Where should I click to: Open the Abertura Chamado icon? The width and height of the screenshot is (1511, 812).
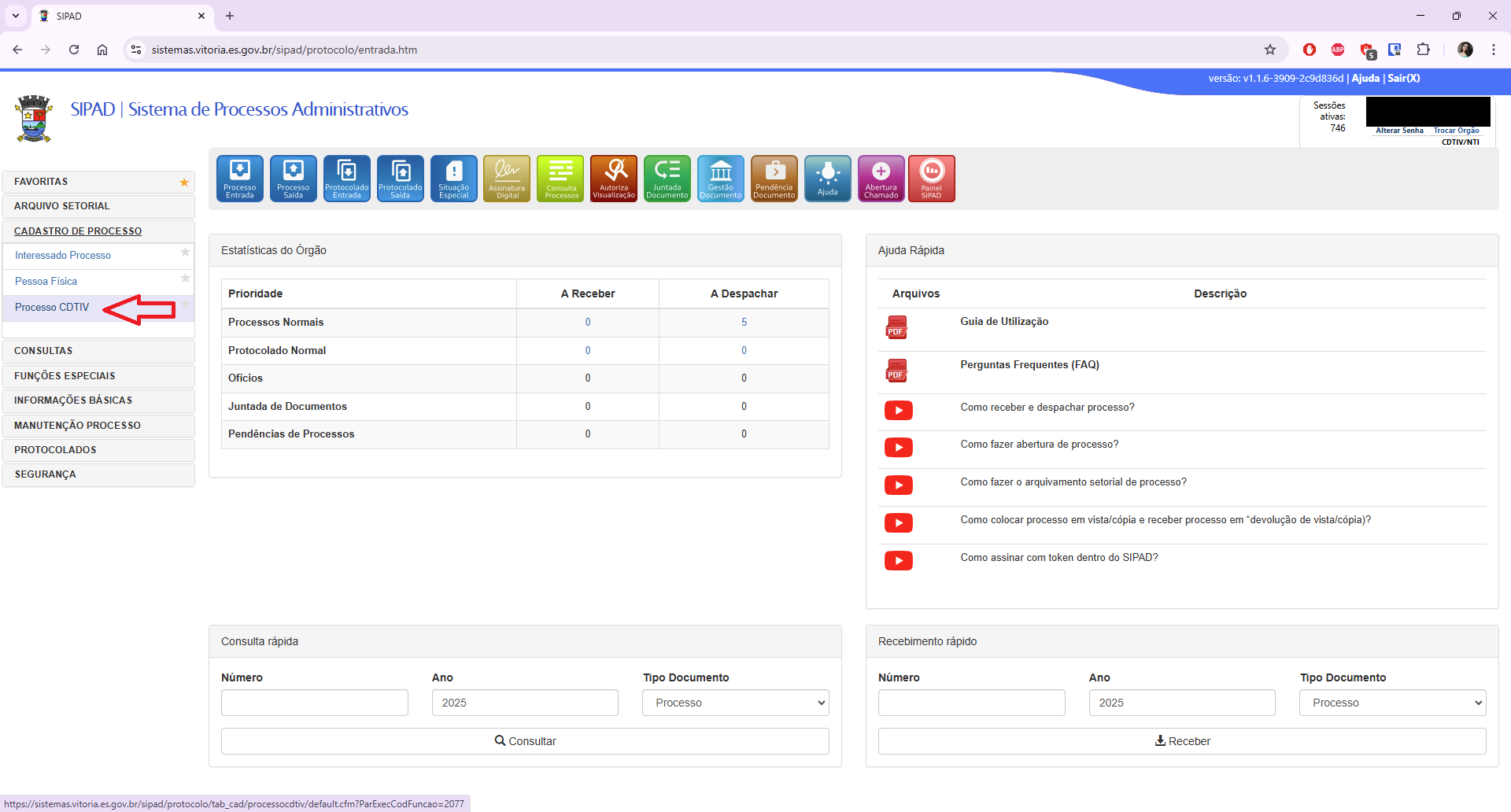click(x=881, y=179)
